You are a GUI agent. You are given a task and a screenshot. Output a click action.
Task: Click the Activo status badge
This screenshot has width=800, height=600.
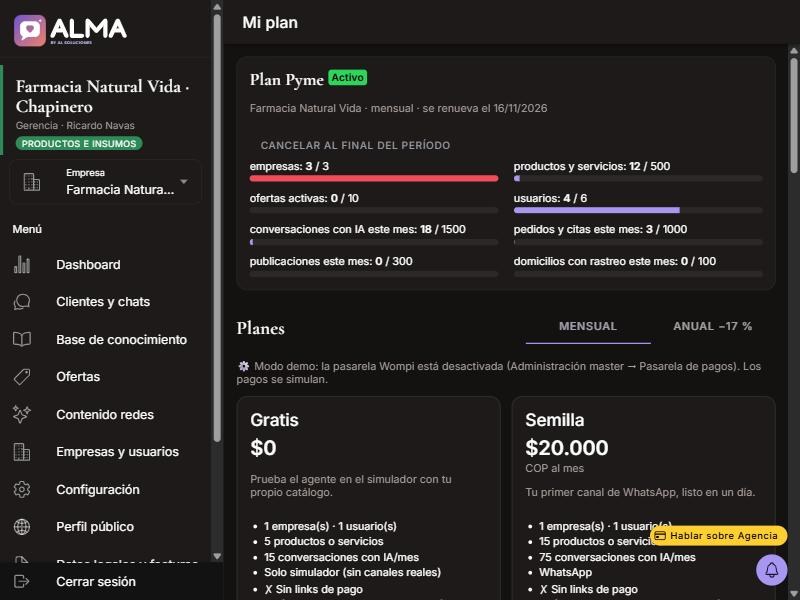click(x=347, y=78)
